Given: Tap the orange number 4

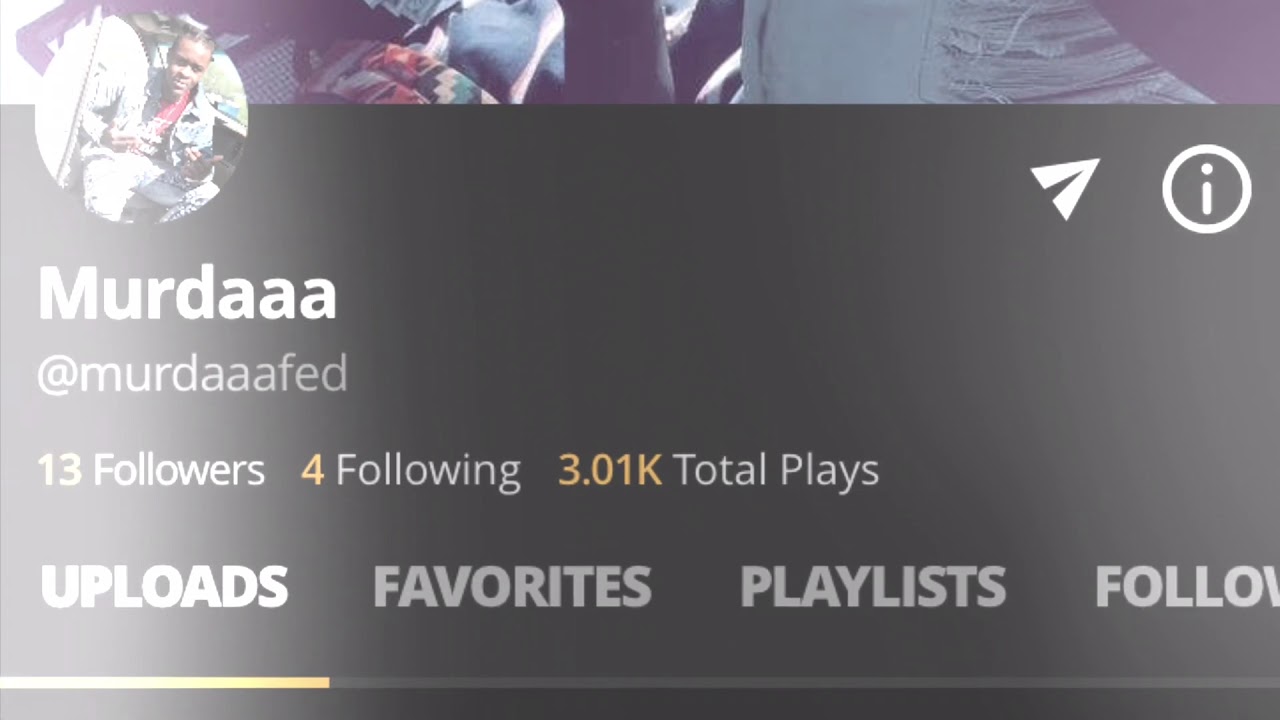Looking at the screenshot, I should point(312,470).
